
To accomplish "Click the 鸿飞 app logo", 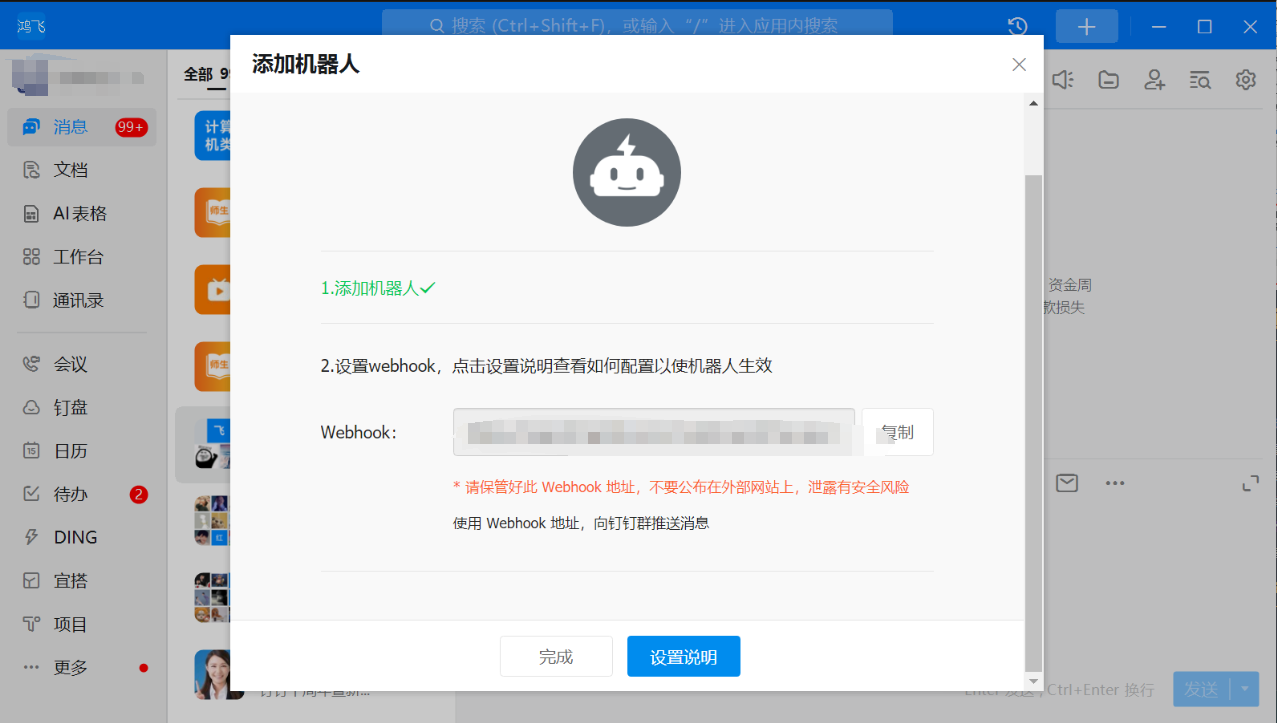I will point(32,26).
